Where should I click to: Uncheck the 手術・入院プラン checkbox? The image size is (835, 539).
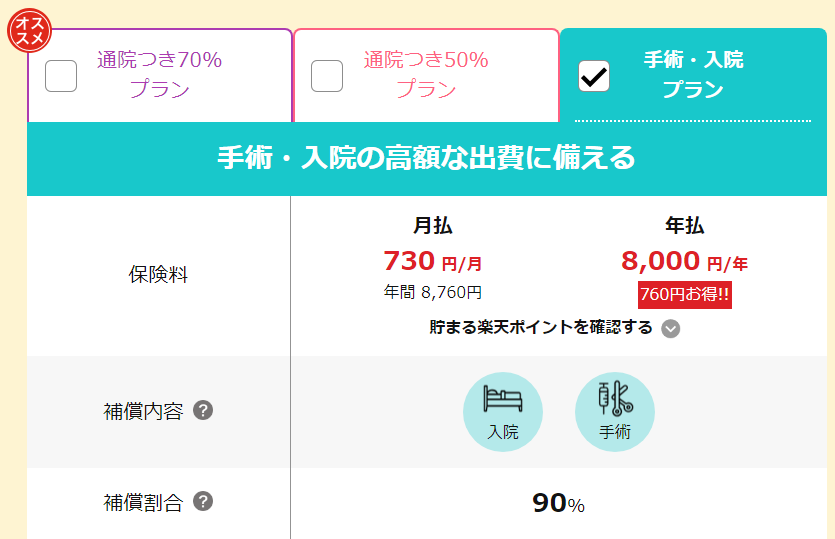pyautogui.click(x=594, y=76)
